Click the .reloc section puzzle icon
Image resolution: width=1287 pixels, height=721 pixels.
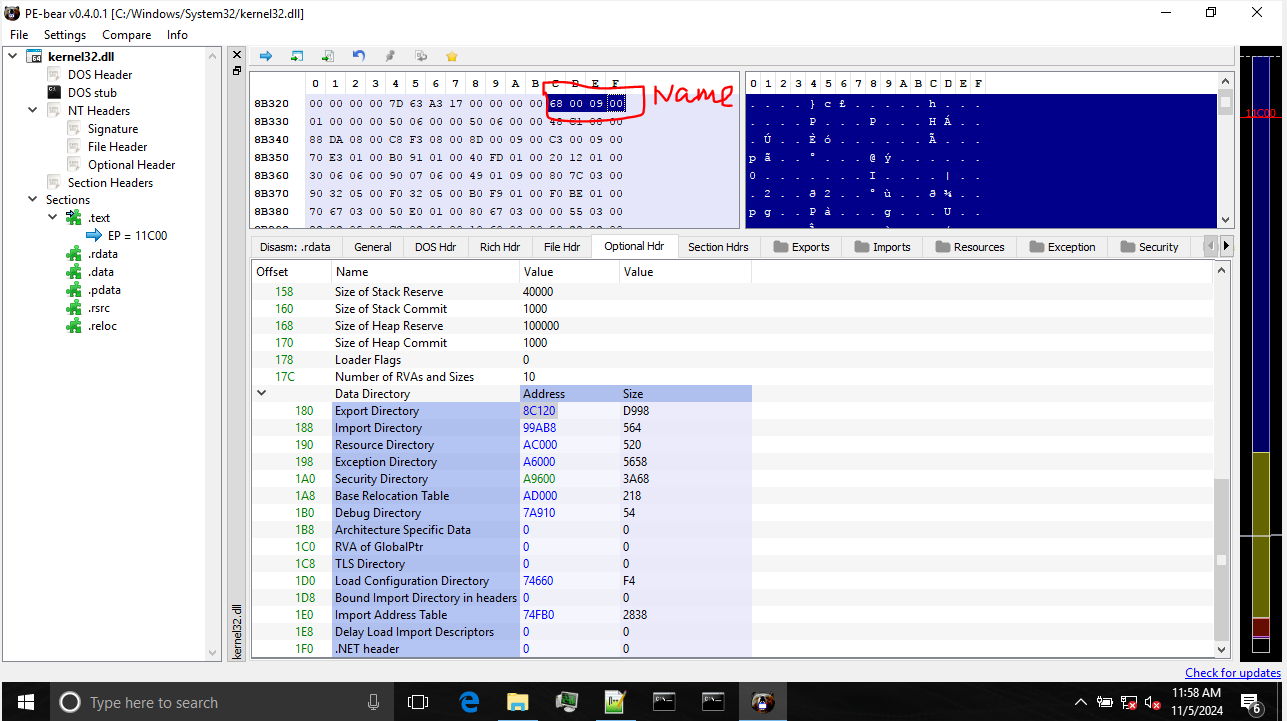(x=73, y=326)
